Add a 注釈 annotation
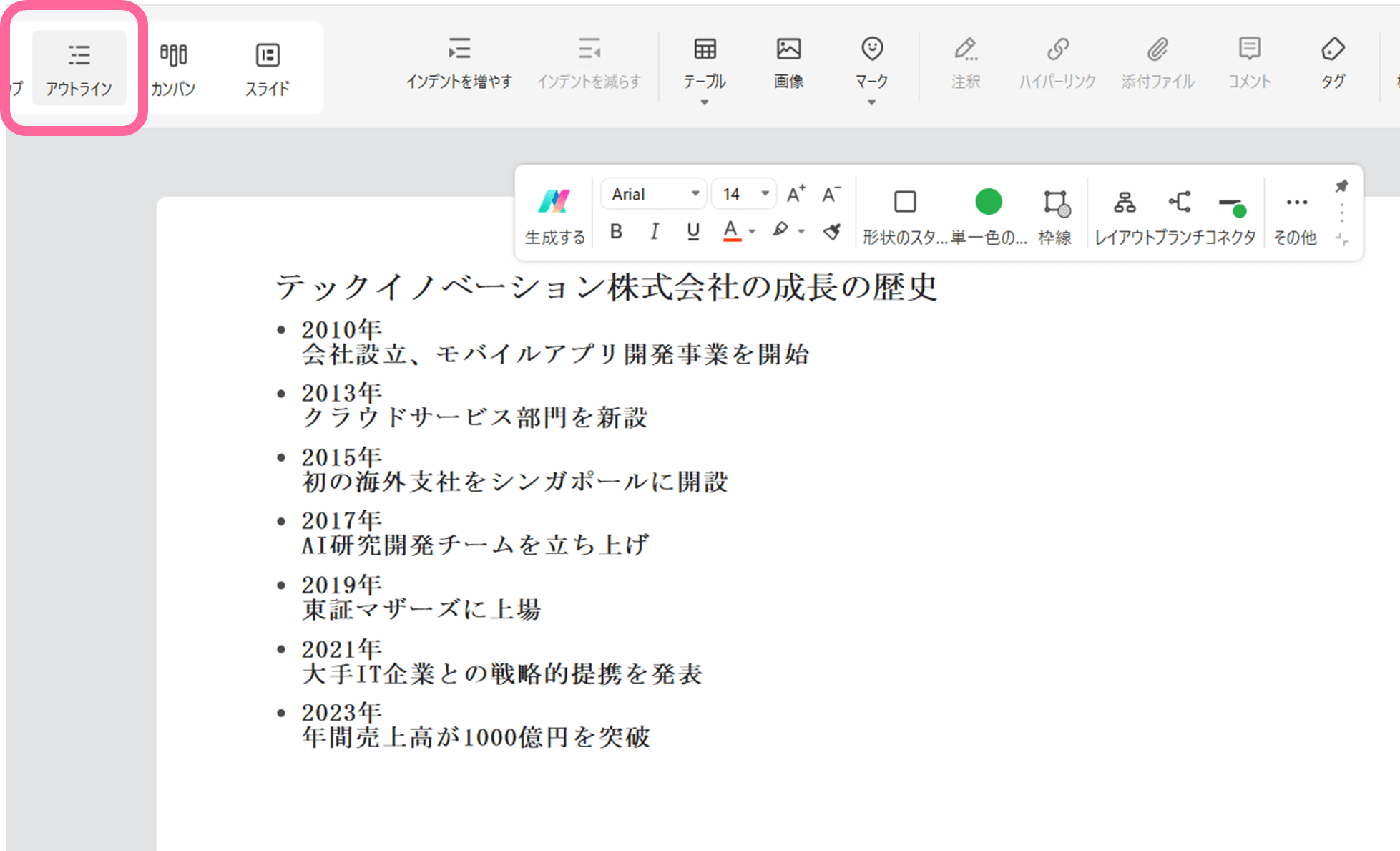Screen dimensions: 1400x851 pyautogui.click(x=966, y=63)
